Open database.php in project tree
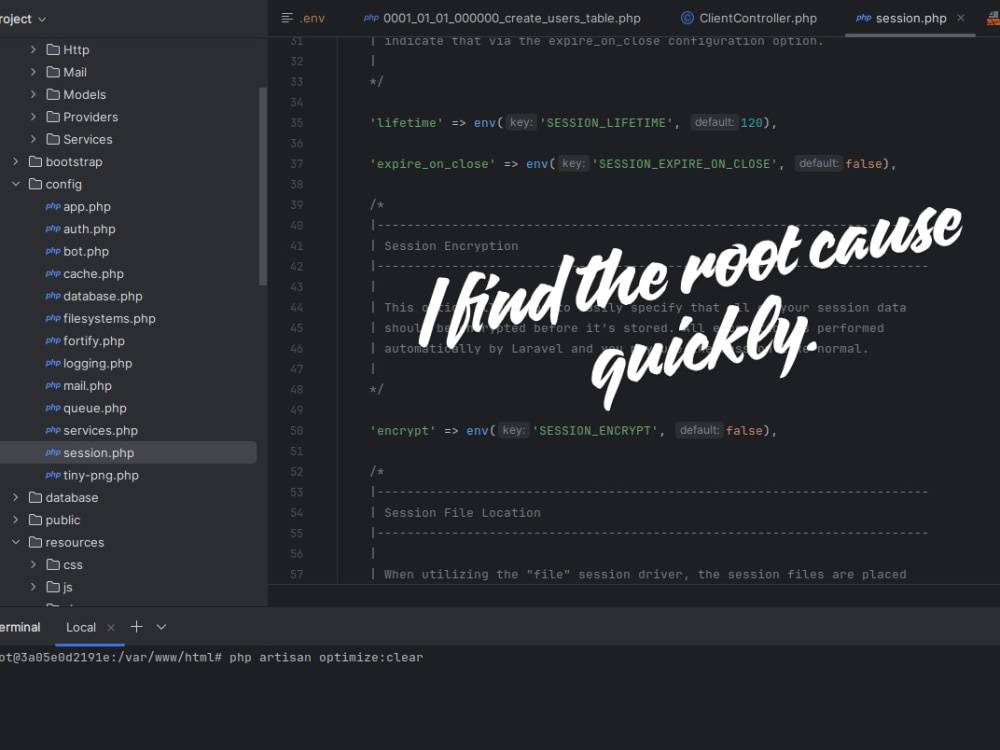 click(103, 296)
